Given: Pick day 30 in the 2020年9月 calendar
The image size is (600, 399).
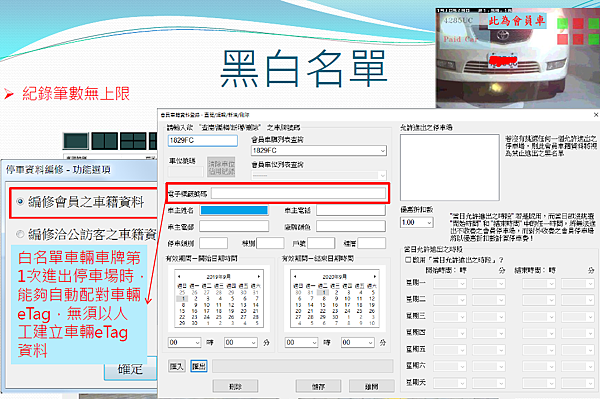Looking at the screenshot, I should click(335, 317).
